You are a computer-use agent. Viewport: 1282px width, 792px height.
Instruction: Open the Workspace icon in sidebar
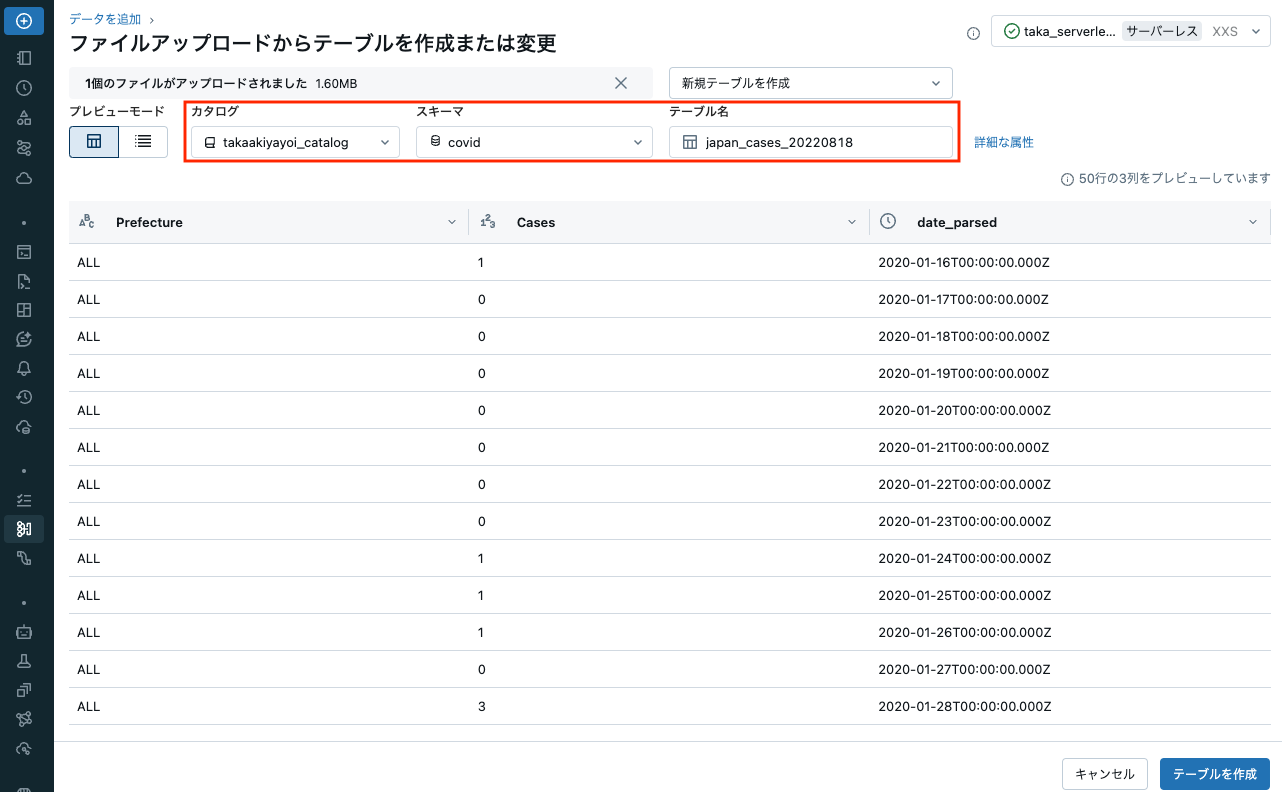coord(24,58)
